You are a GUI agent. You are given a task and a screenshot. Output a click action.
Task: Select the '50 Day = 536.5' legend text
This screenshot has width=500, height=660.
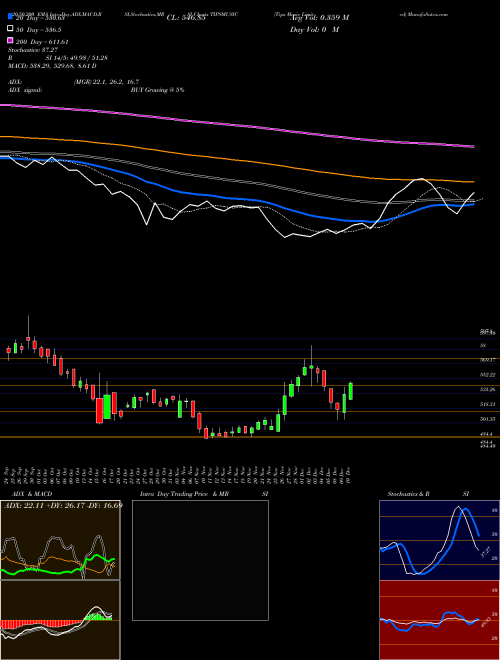38,30
